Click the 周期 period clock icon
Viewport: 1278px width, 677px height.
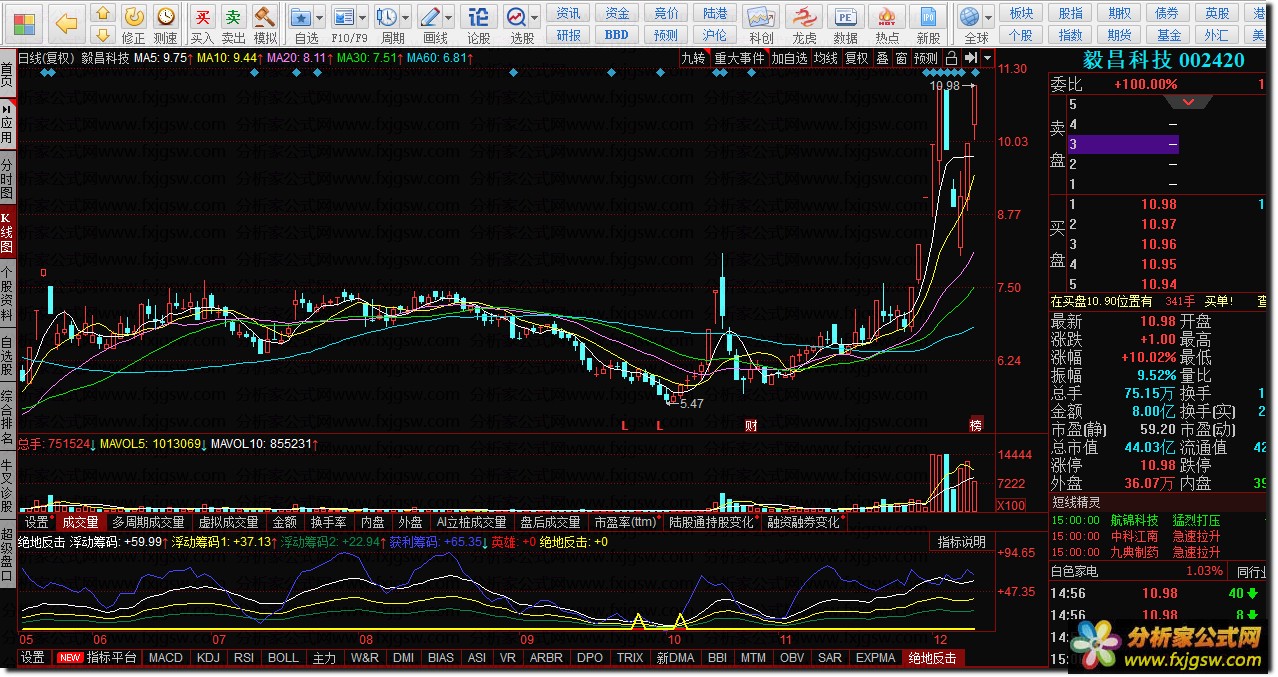click(x=387, y=17)
